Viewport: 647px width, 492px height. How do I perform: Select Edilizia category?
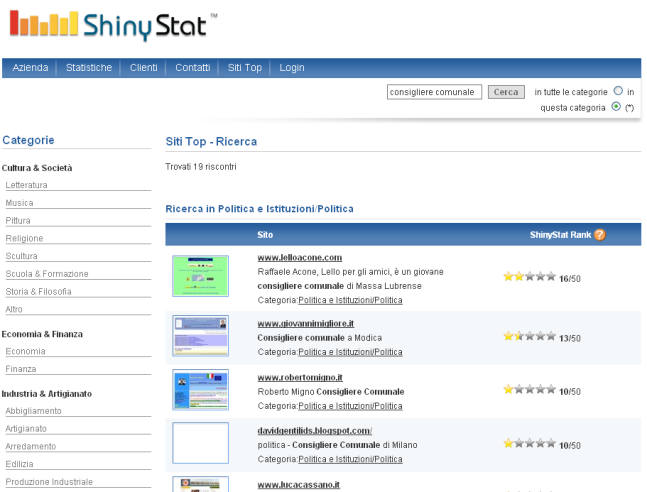coord(19,464)
